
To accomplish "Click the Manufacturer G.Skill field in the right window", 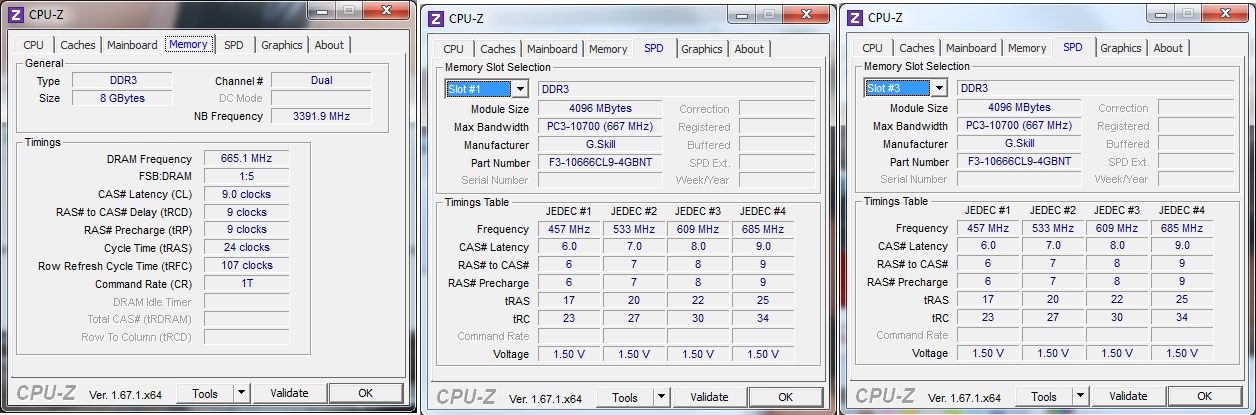I will point(1019,143).
